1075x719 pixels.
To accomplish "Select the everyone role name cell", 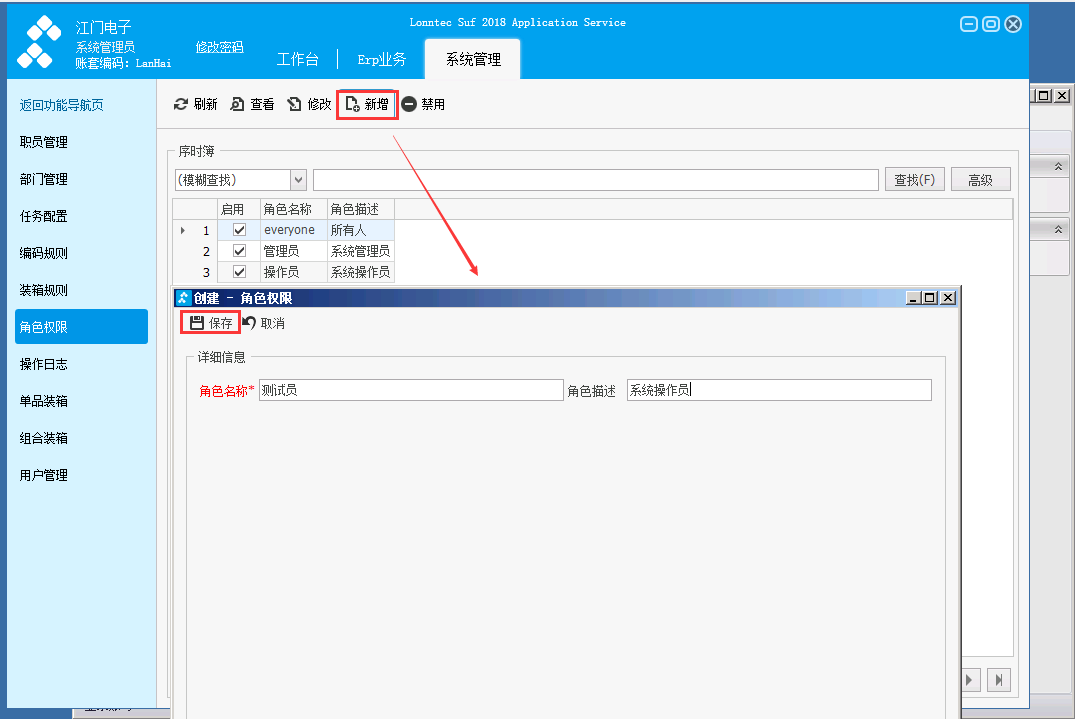I will (x=293, y=230).
